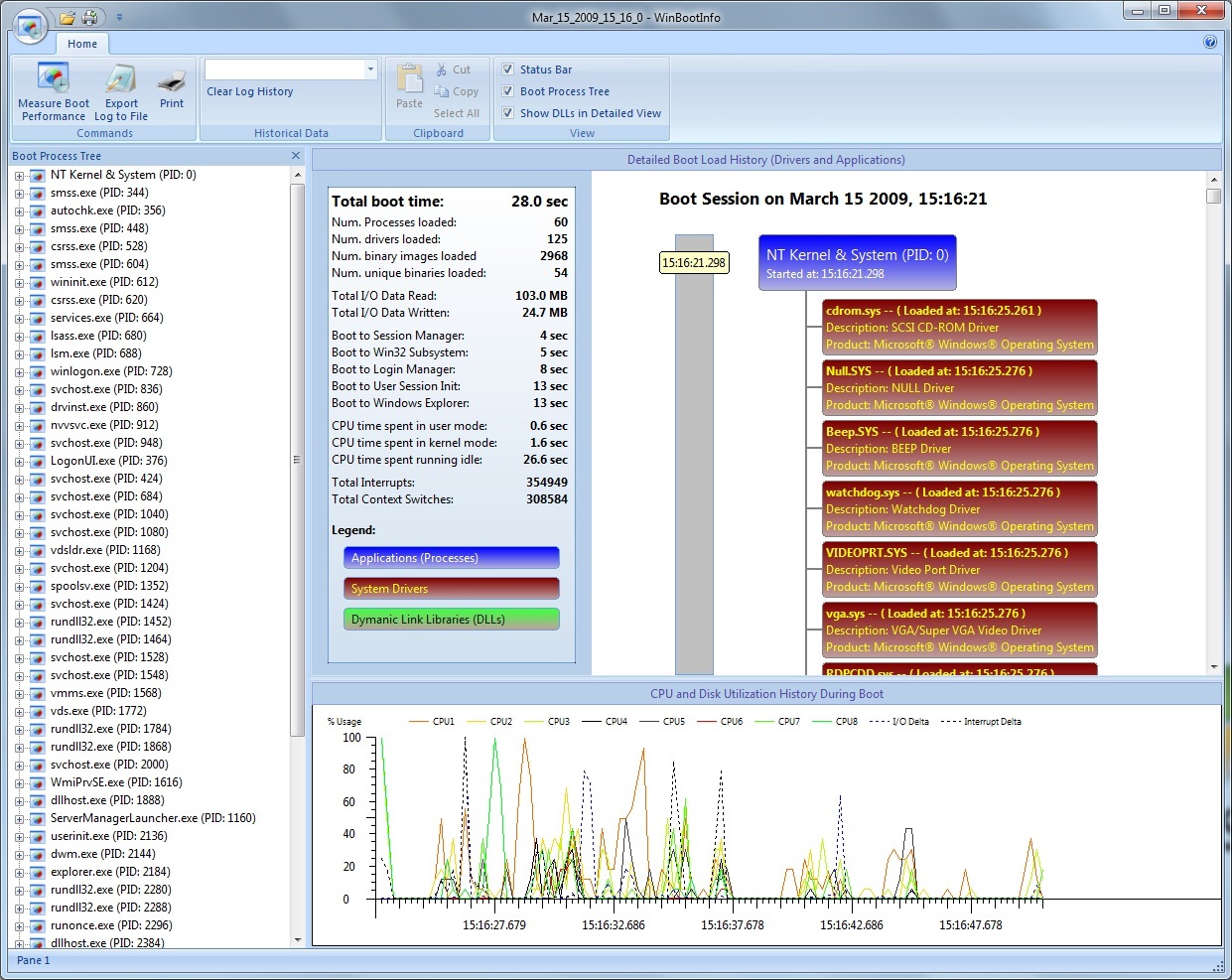Select the wininit.exe (PID: 612) process icon

coord(38,283)
